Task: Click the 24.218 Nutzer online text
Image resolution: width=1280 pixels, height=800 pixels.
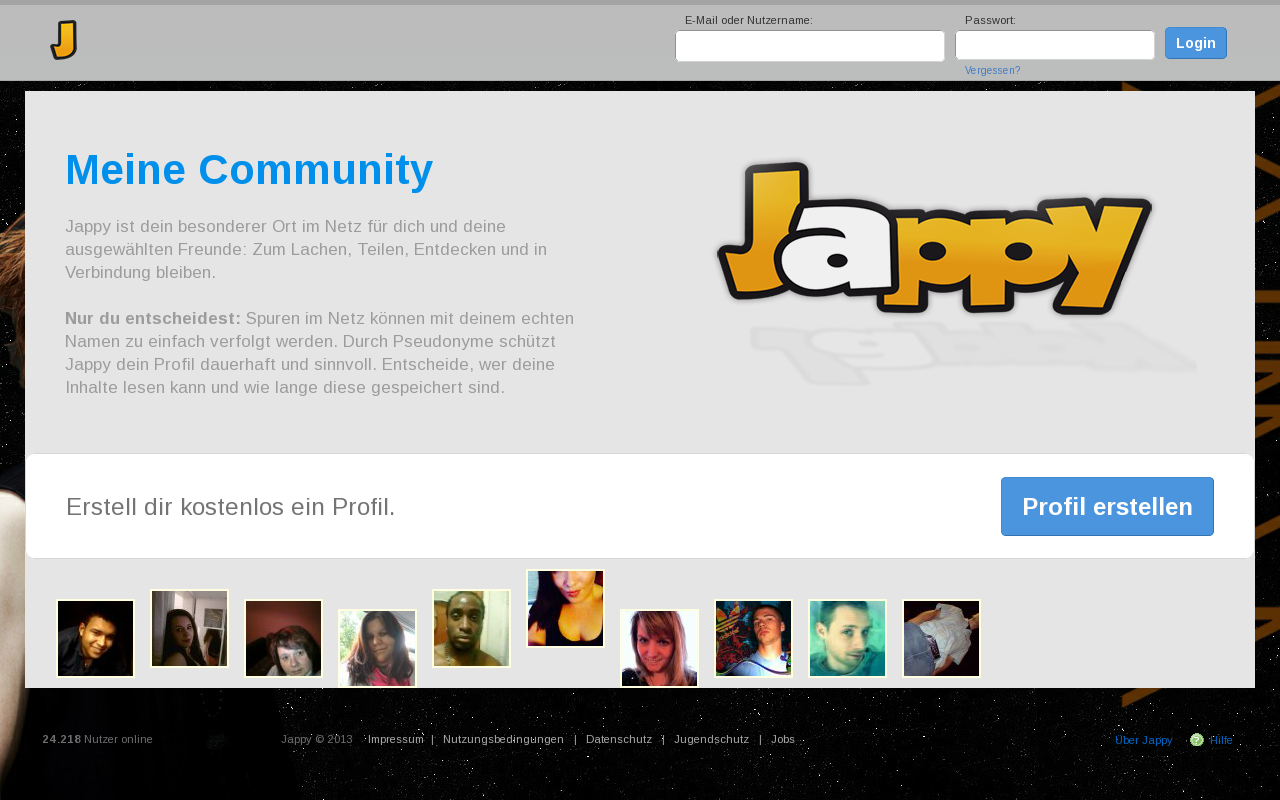Action: (98, 740)
